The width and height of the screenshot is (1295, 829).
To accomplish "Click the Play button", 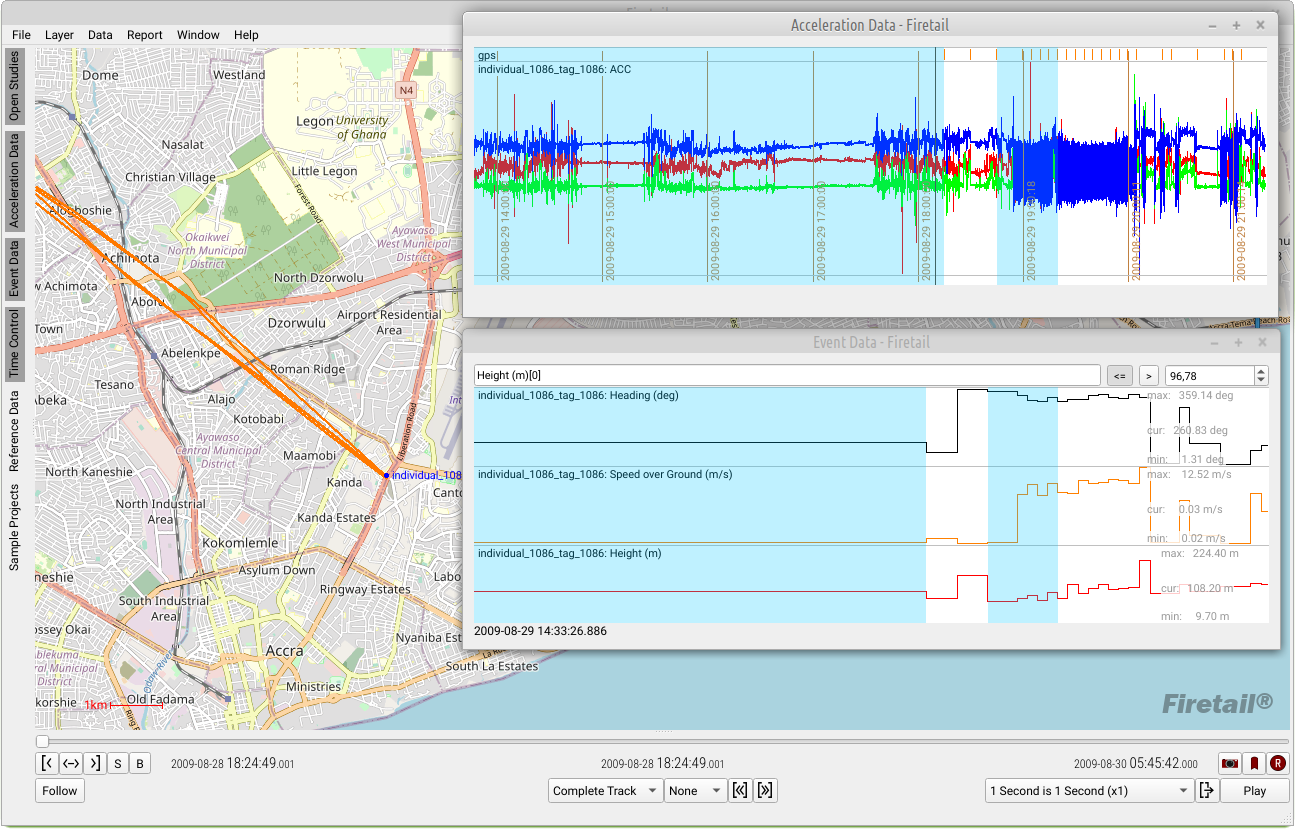I will click(x=1254, y=790).
